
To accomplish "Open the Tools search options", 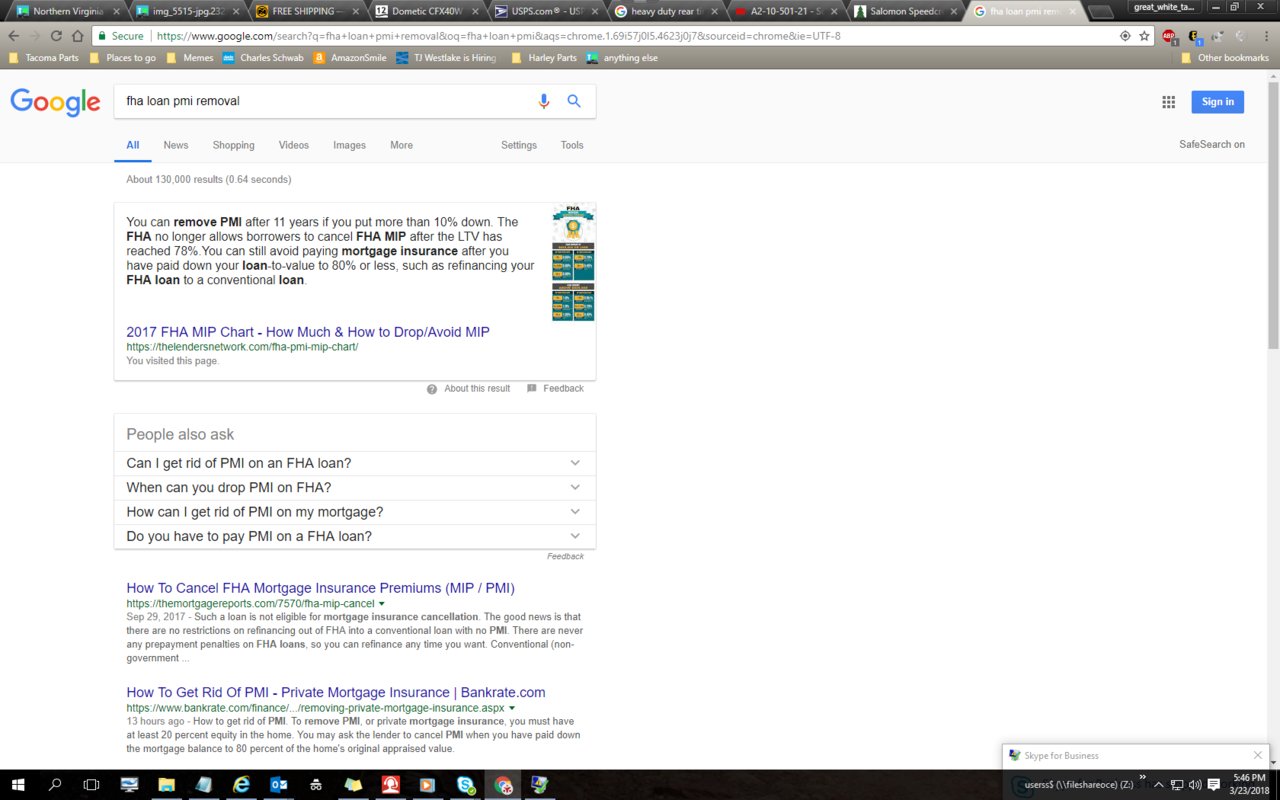I will [x=572, y=145].
